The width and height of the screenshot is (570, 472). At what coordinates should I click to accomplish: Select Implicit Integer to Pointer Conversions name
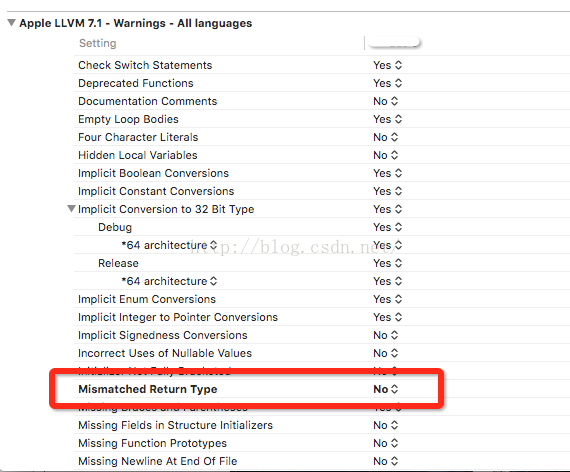point(178,317)
